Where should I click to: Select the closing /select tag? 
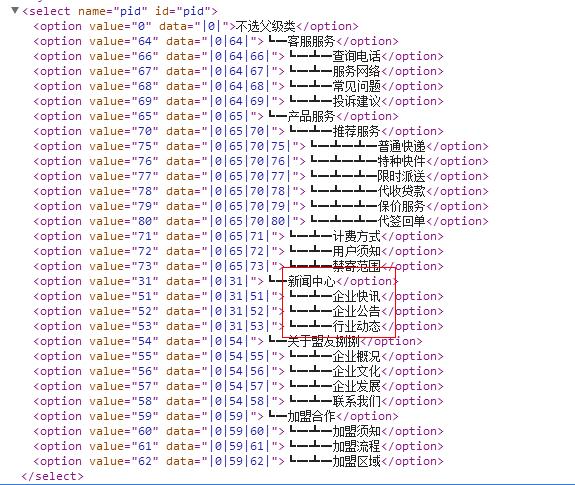pyautogui.click(x=52, y=477)
